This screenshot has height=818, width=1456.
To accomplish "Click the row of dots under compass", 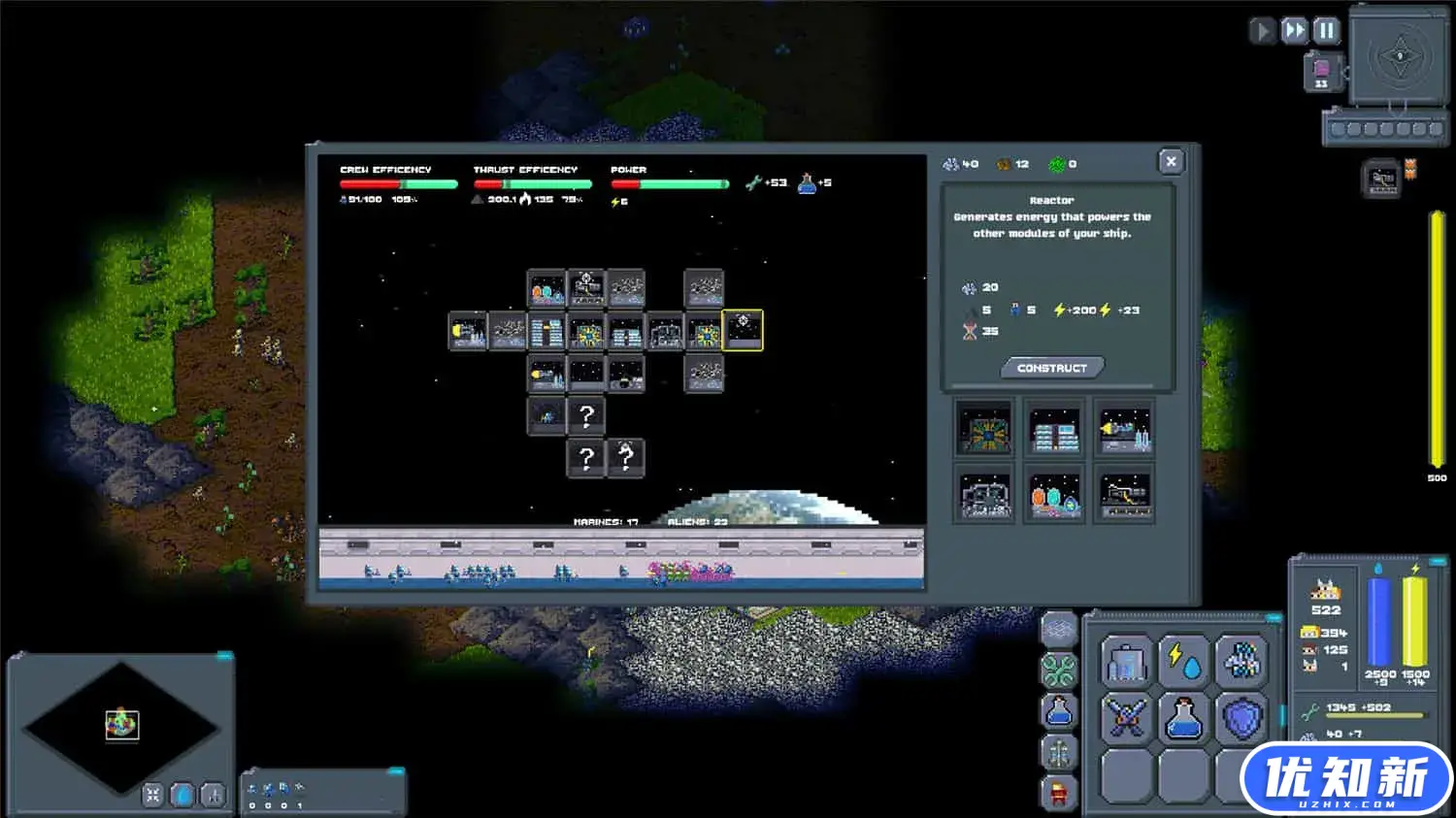I will (1385, 129).
